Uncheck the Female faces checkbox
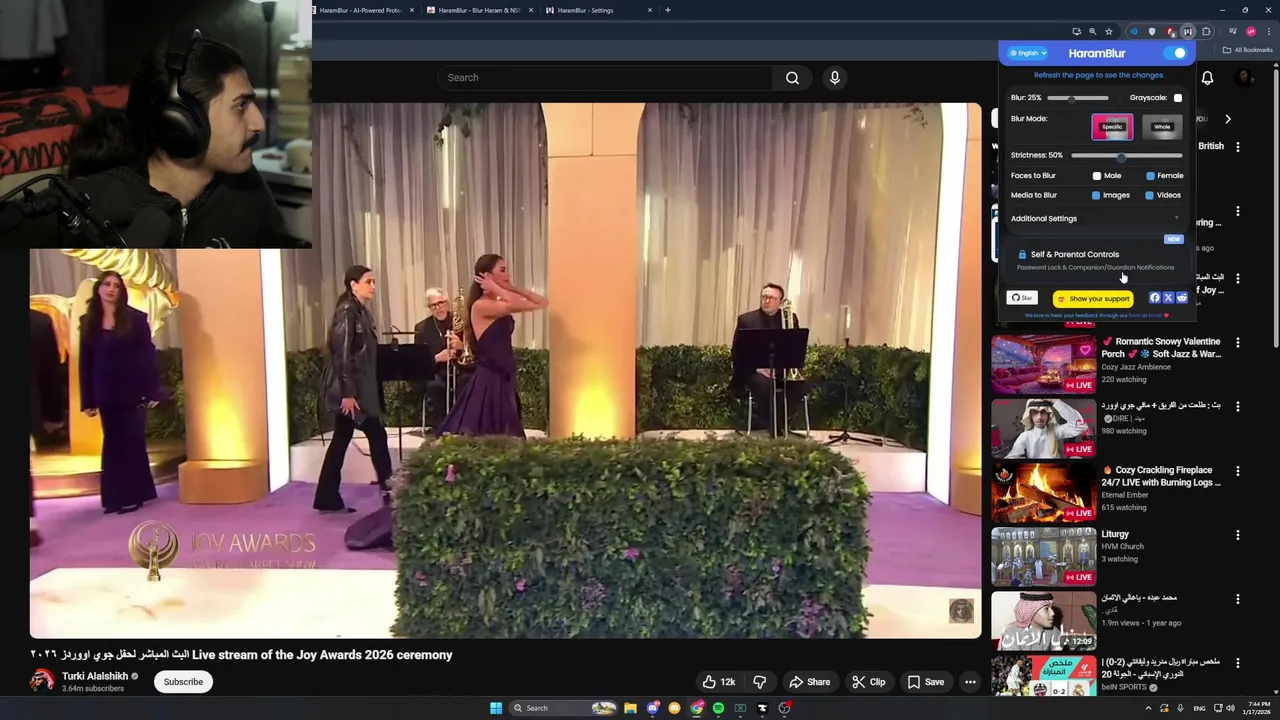 tap(1150, 176)
